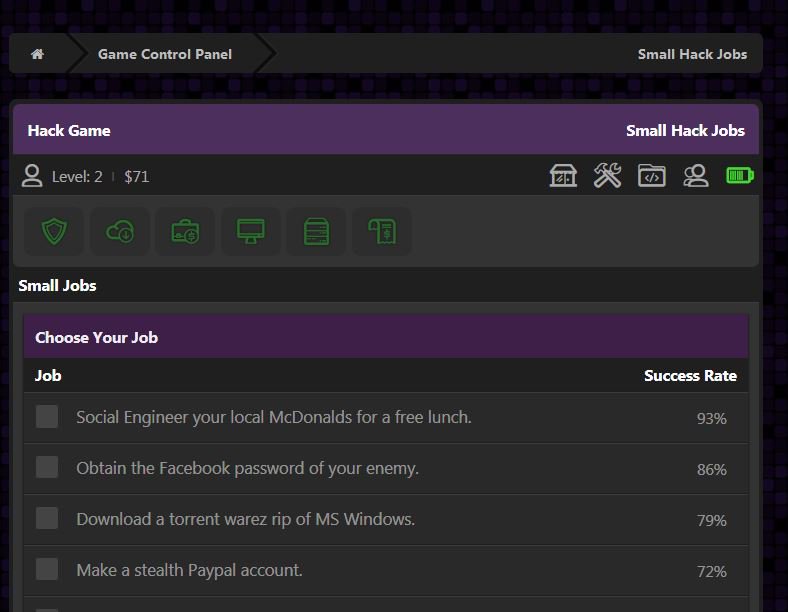788x612 pixels.
Task: Select the cloud download icon
Action: pyautogui.click(x=120, y=231)
